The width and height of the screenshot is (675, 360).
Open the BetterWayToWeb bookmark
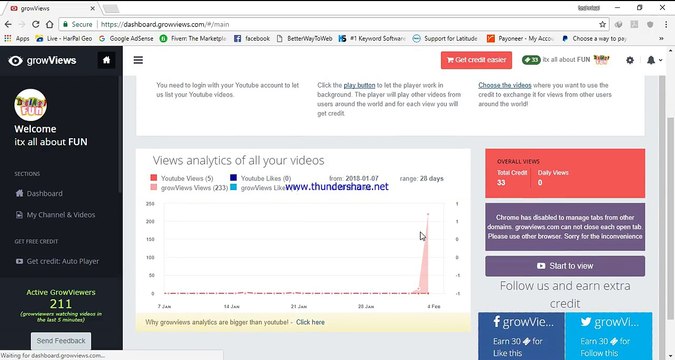tap(305, 38)
